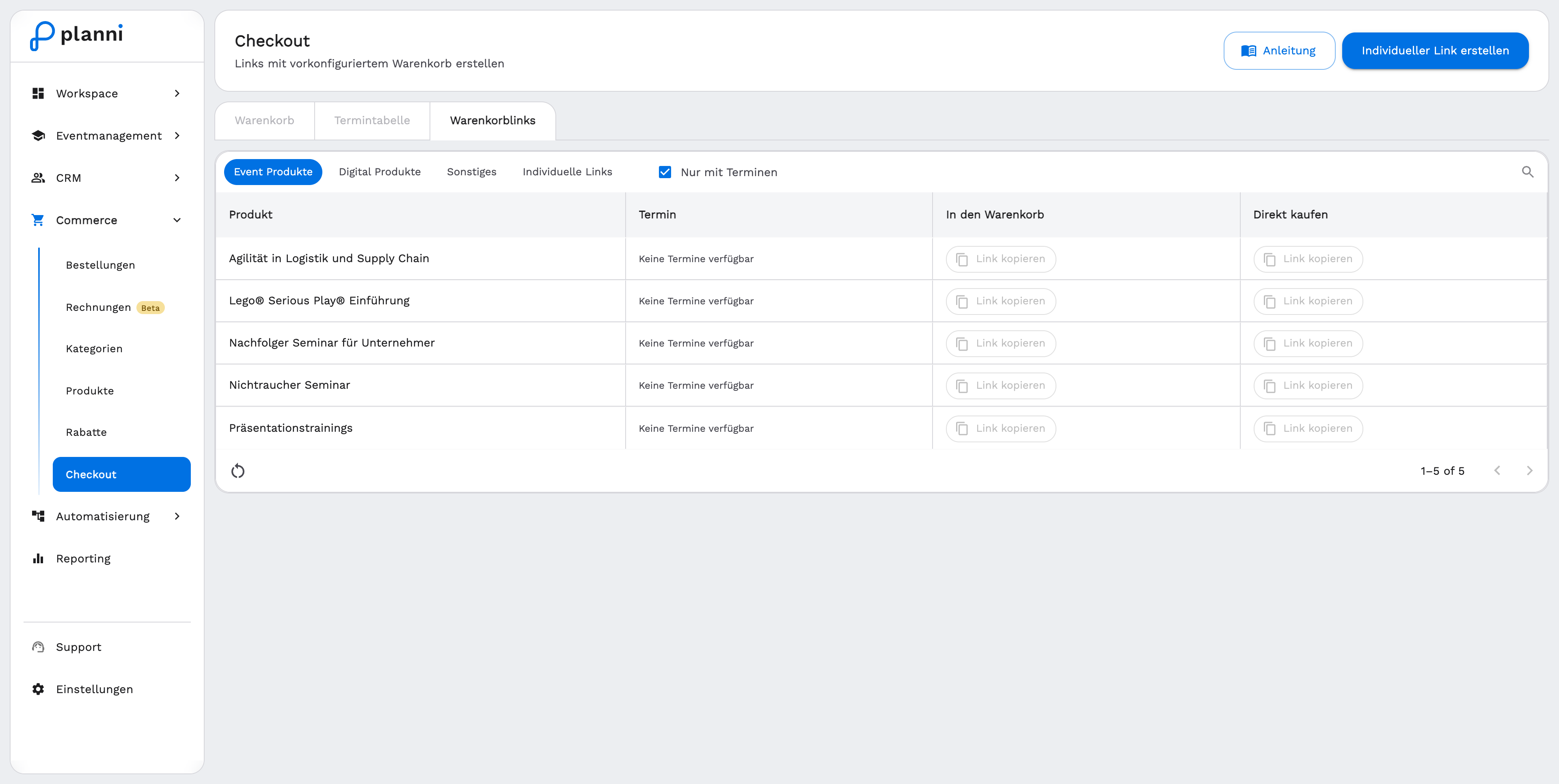Click copy icon in Agilität Warenkorb column

(962, 259)
